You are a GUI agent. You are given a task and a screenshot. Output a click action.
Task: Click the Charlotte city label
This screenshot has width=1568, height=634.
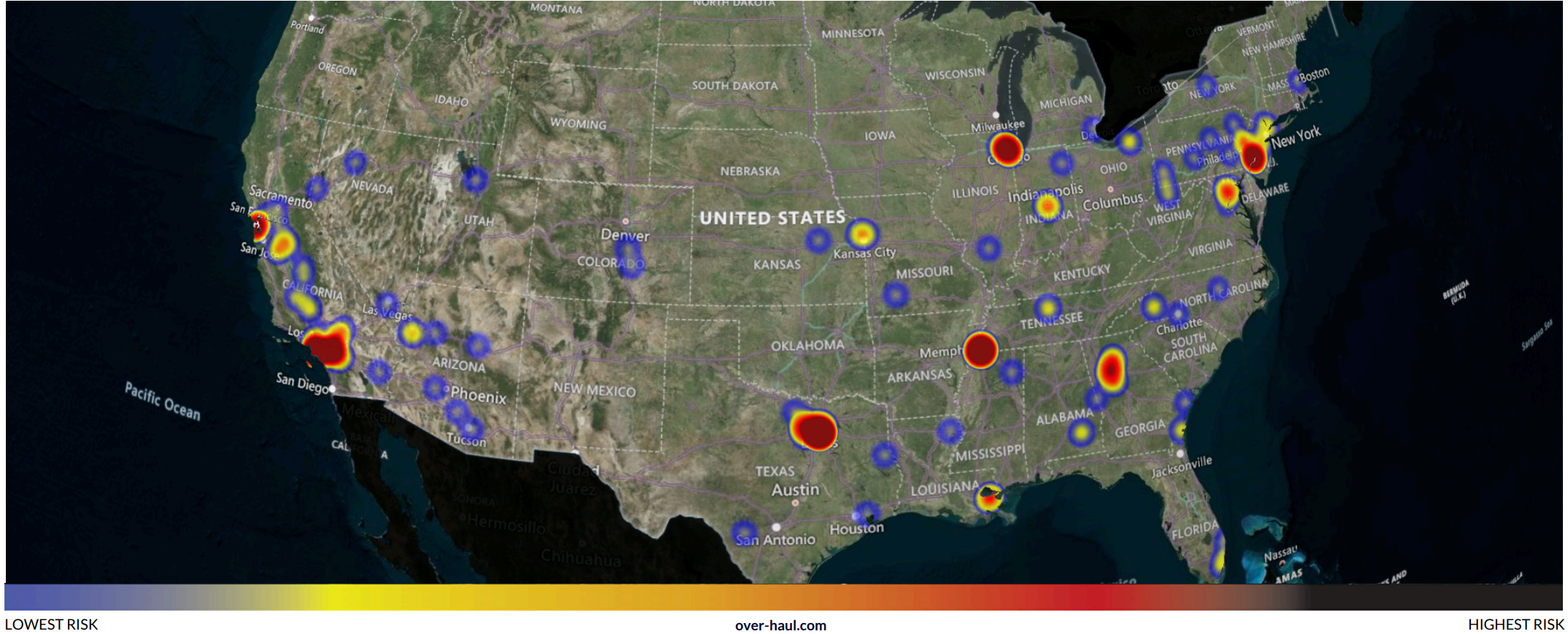(x=1179, y=326)
